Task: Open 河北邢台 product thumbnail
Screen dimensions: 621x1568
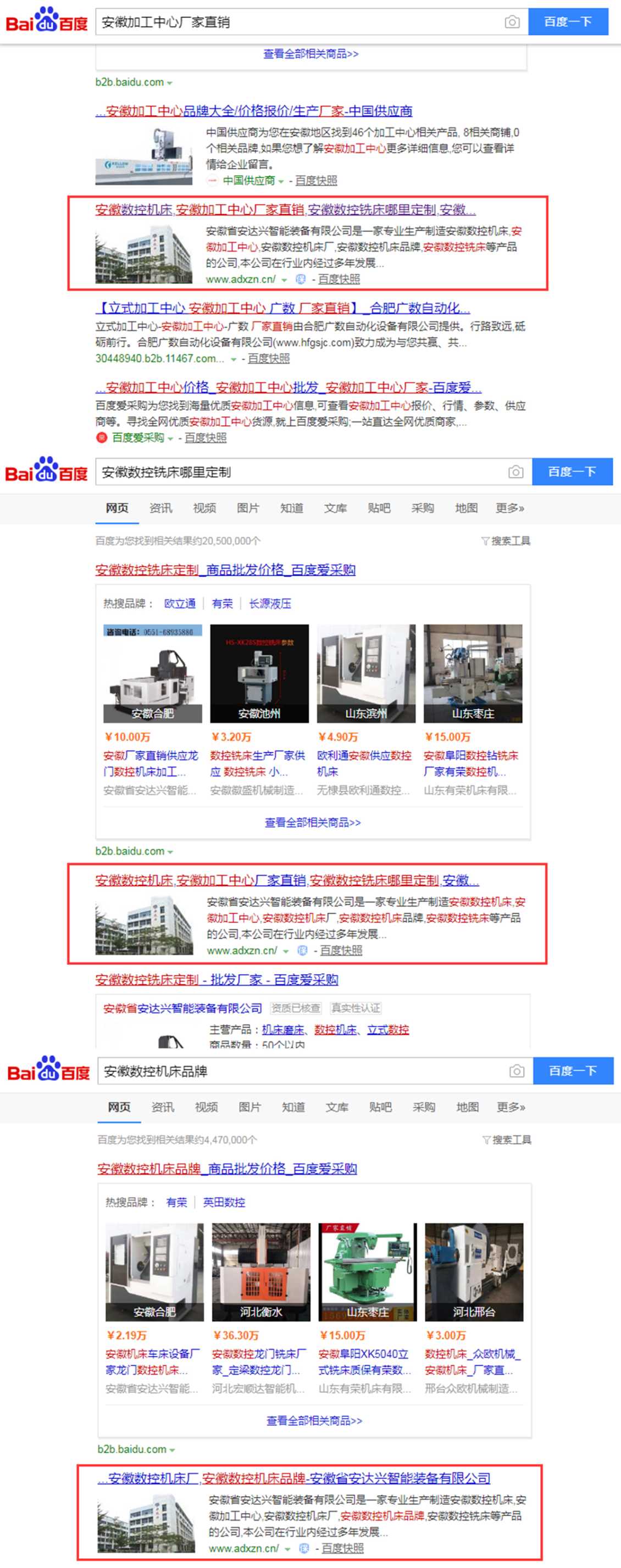Action: point(474,1272)
